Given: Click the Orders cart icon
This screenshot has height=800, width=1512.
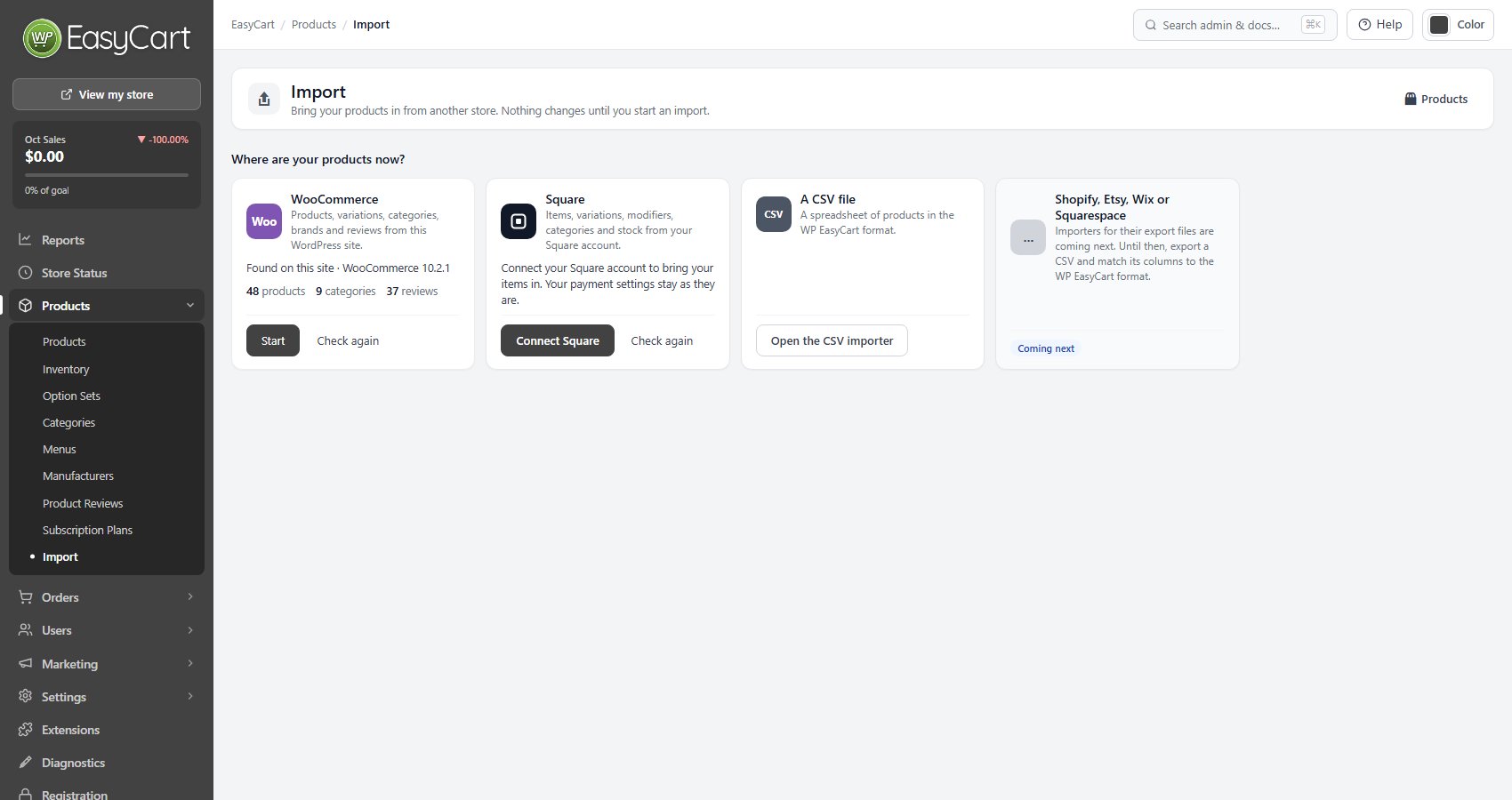Looking at the screenshot, I should (x=26, y=597).
